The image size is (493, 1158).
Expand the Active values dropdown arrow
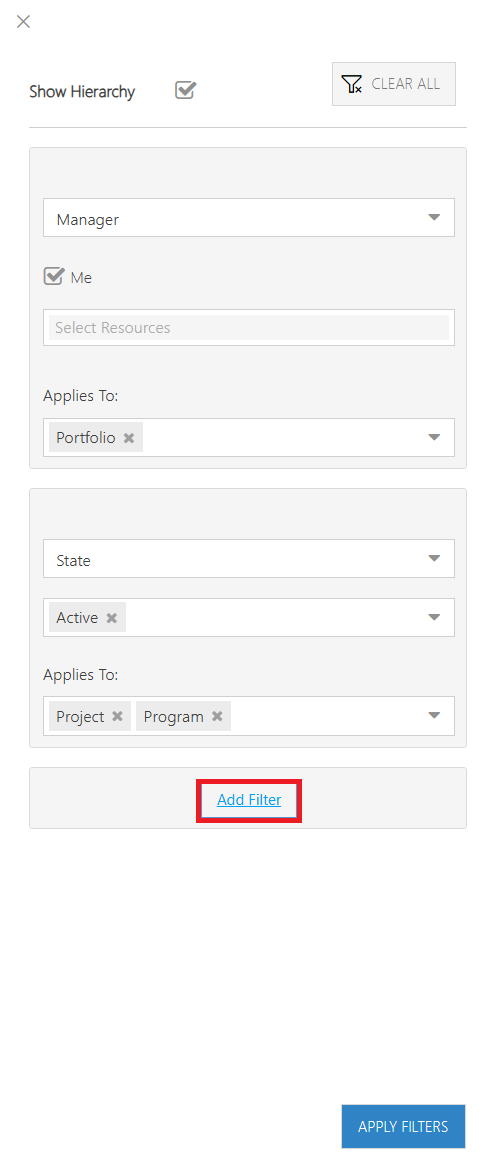[x=434, y=617]
